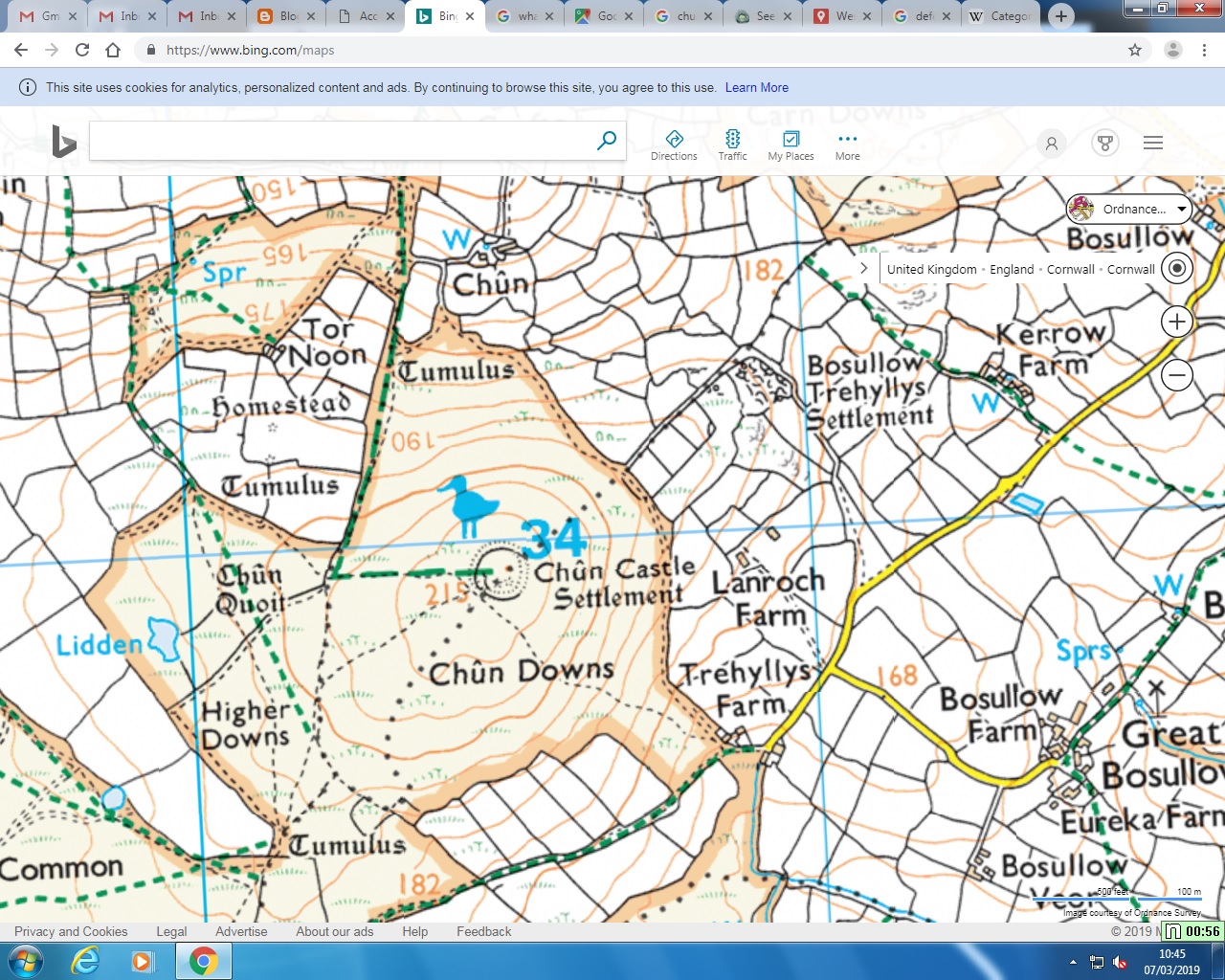Star the page to bookmark it
1225x980 pixels.
click(x=1133, y=50)
